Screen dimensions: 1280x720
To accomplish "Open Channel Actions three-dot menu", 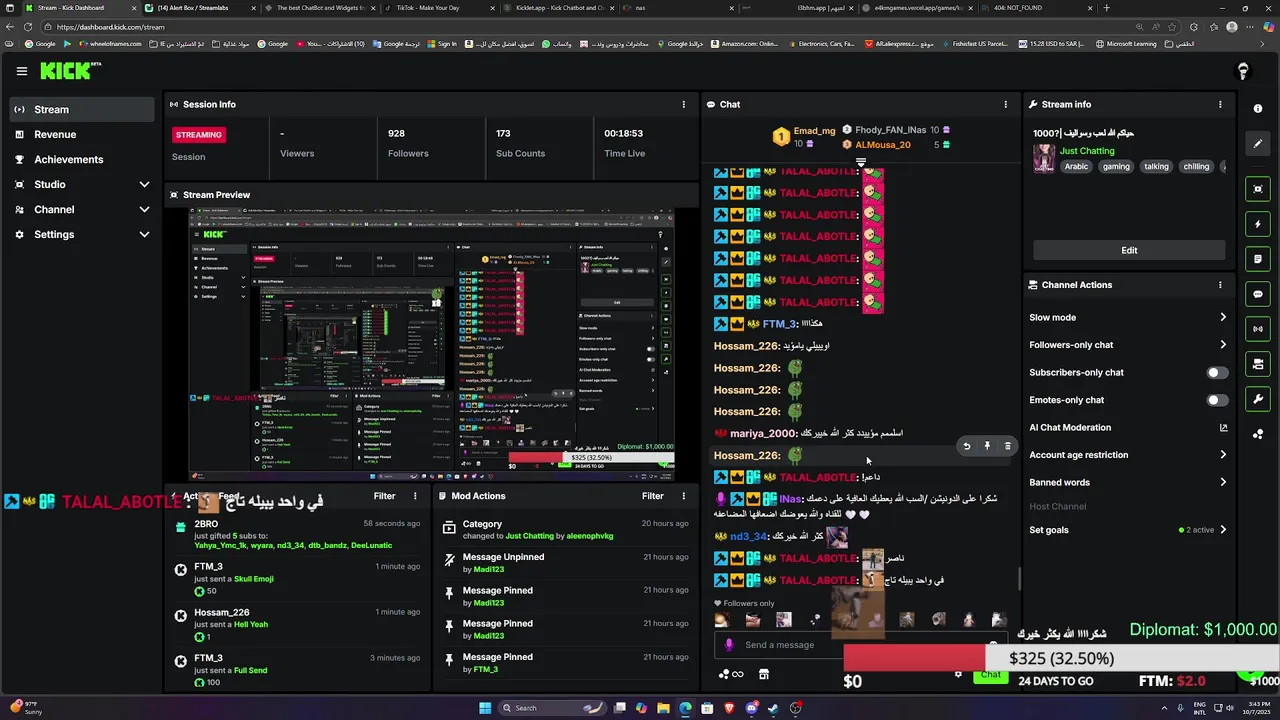I will coord(1220,285).
